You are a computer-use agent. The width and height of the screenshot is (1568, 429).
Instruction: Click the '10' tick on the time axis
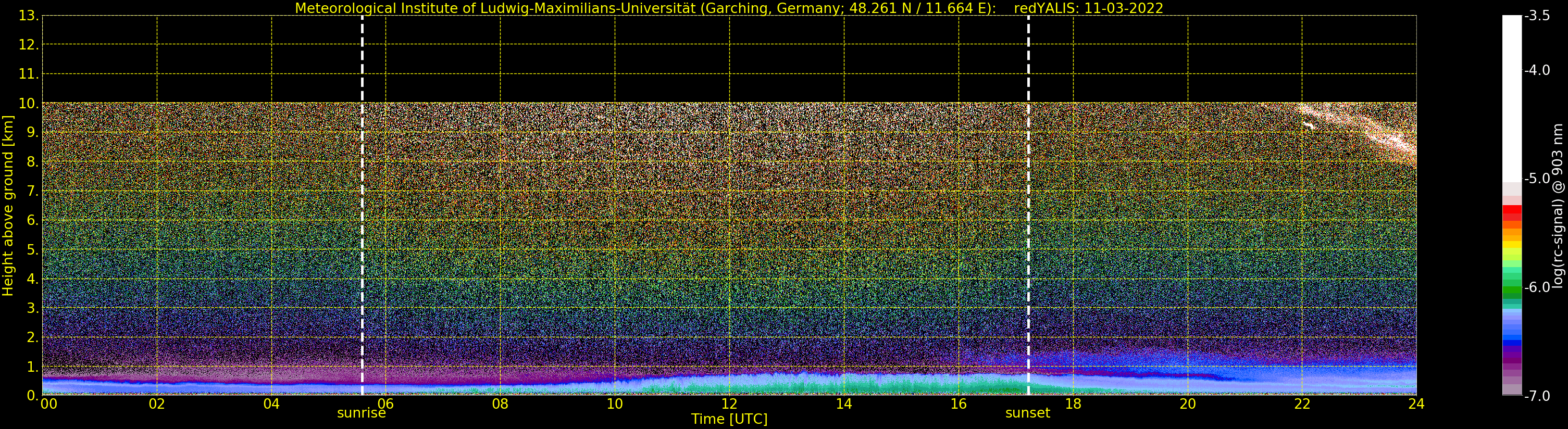[x=615, y=403]
